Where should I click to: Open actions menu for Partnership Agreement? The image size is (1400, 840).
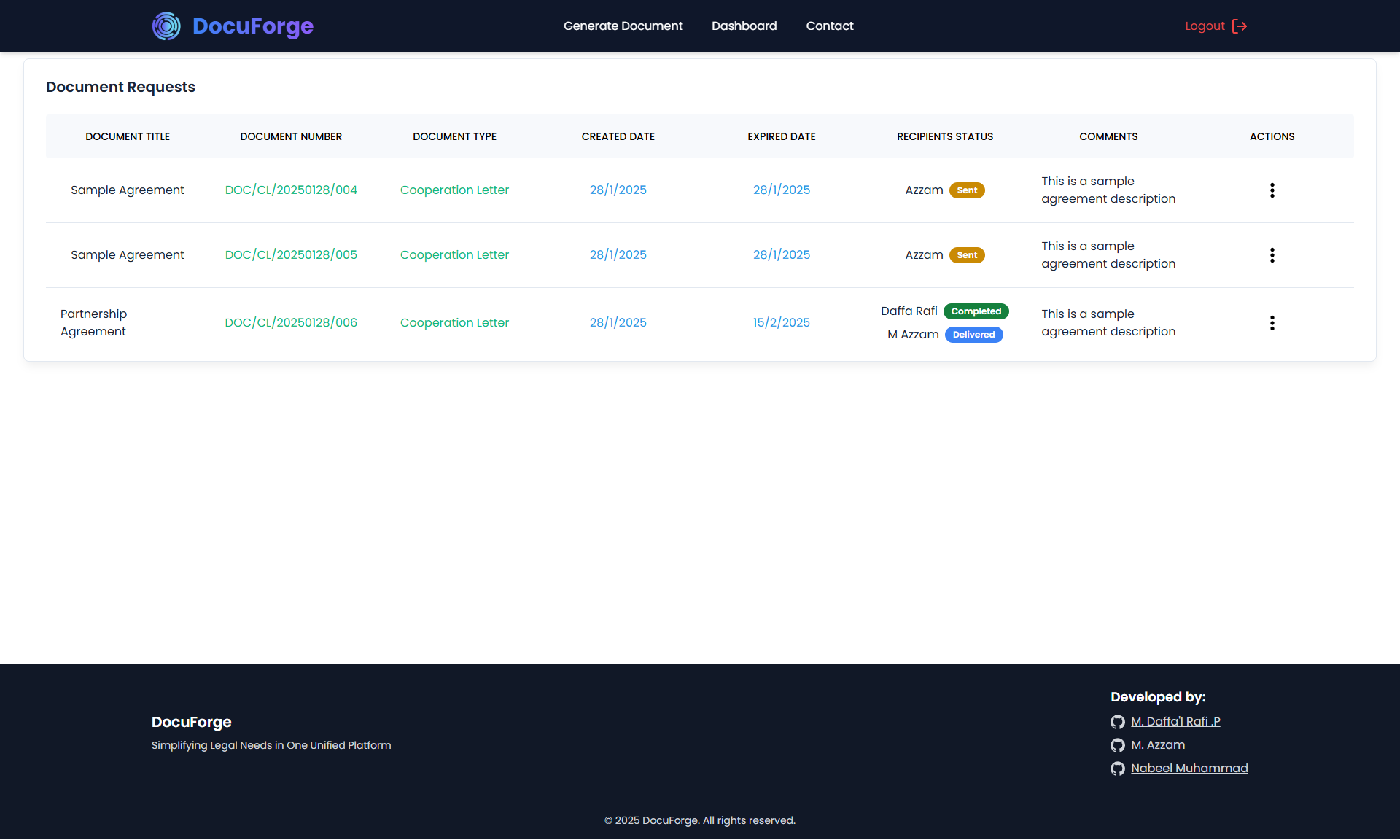point(1272,323)
